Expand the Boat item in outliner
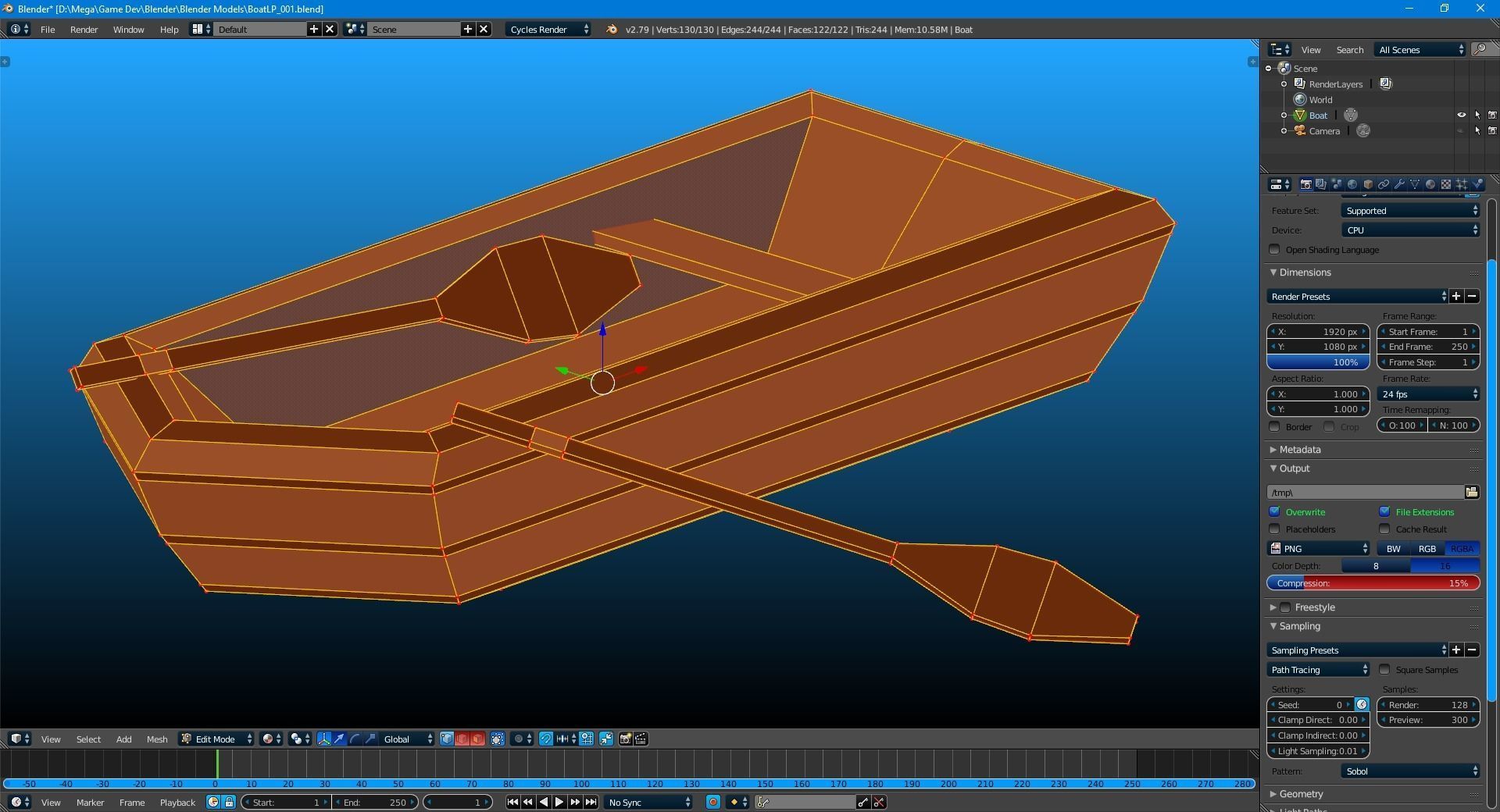Screen dimensions: 1500x812 click(x=1284, y=115)
